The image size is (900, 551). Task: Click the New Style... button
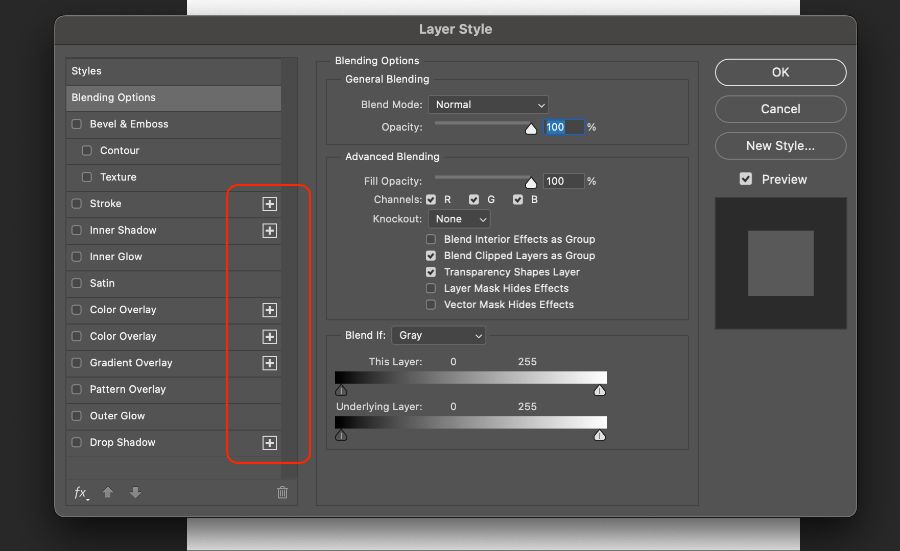[x=781, y=146]
